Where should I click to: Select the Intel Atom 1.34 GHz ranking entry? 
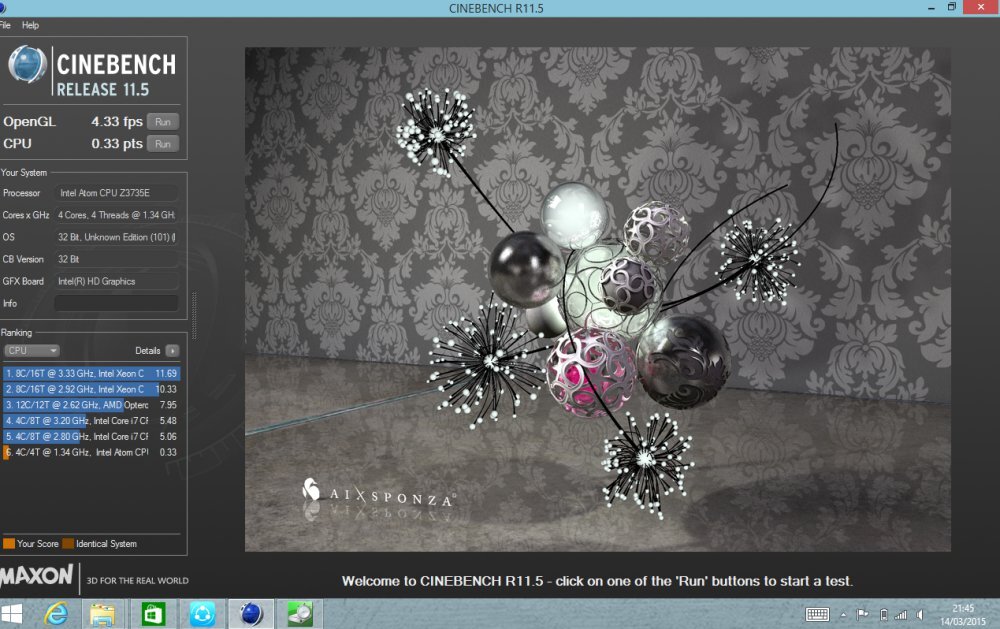(90, 453)
